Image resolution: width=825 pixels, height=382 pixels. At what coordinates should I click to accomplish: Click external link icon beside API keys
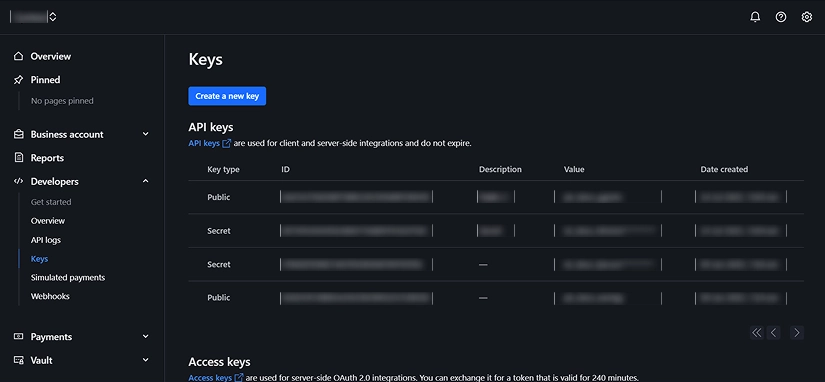(226, 143)
